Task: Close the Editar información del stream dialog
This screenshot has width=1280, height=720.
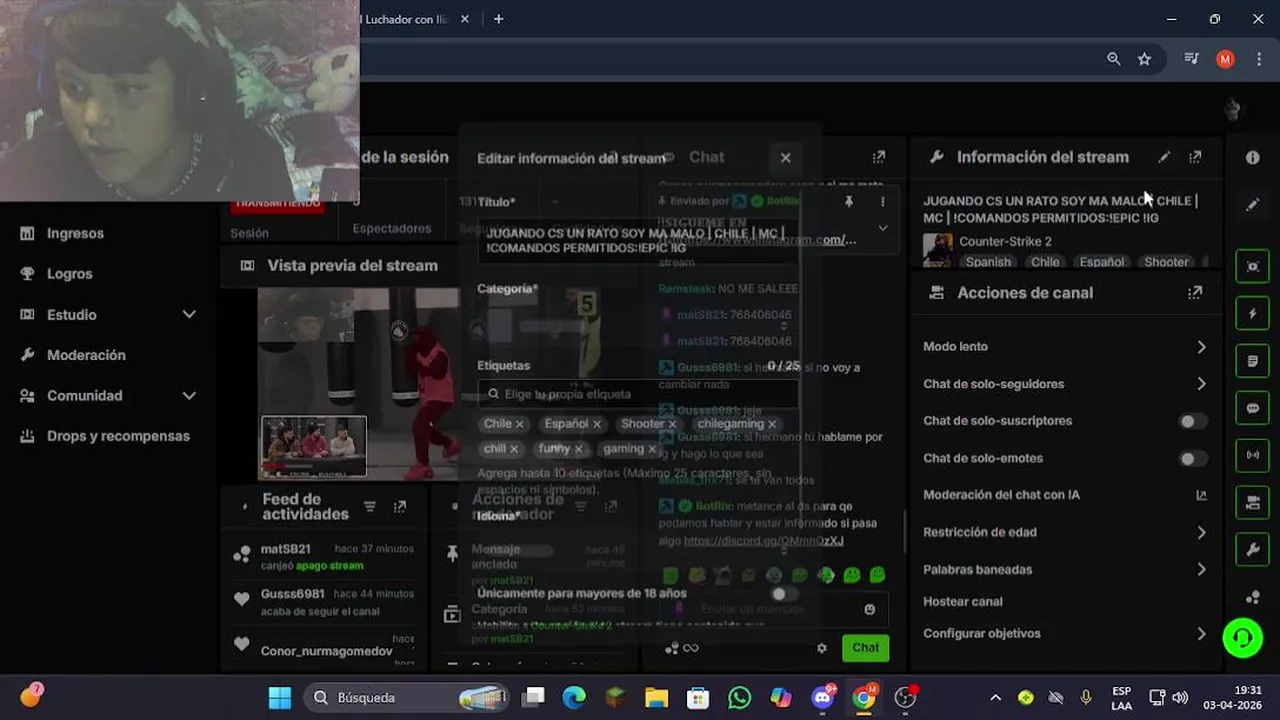Action: (x=785, y=157)
